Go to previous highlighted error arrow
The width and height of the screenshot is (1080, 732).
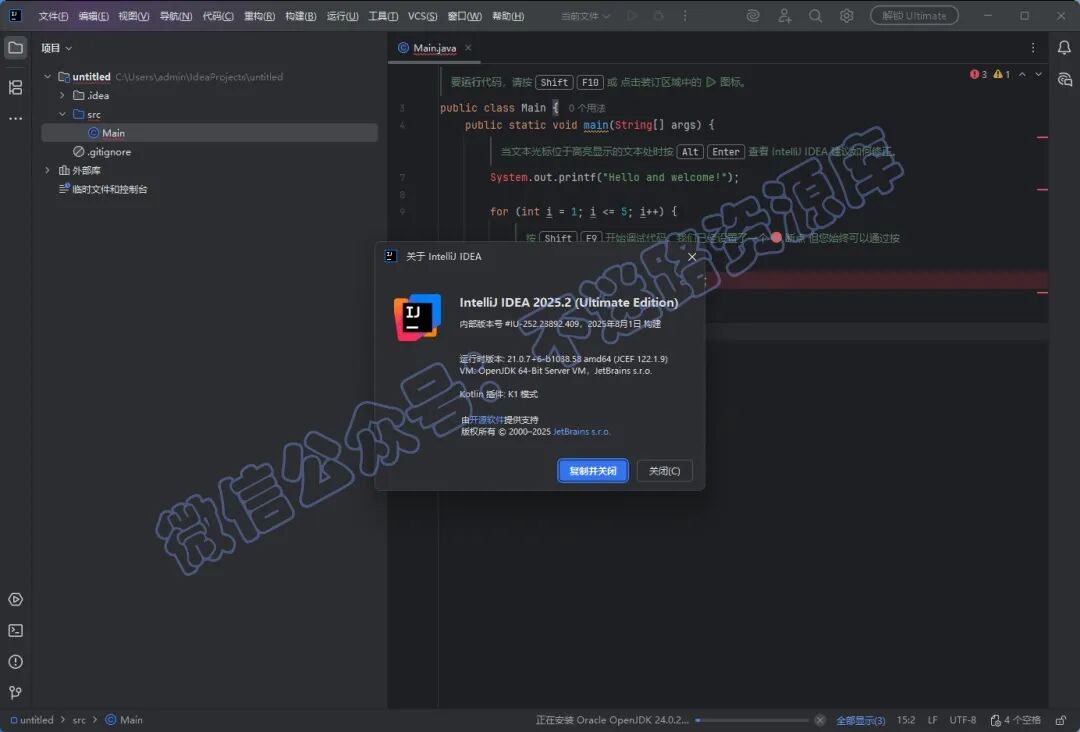tap(1022, 74)
